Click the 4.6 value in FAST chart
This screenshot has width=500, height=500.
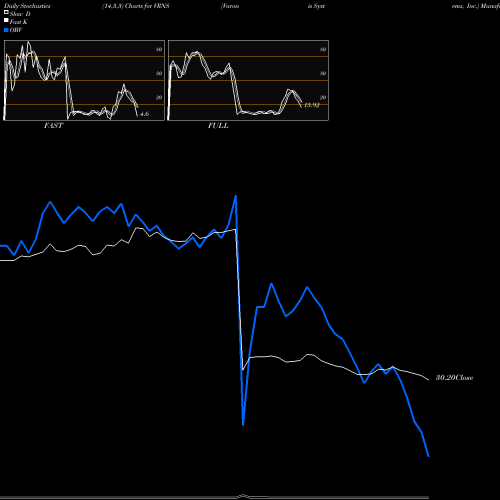144,114
